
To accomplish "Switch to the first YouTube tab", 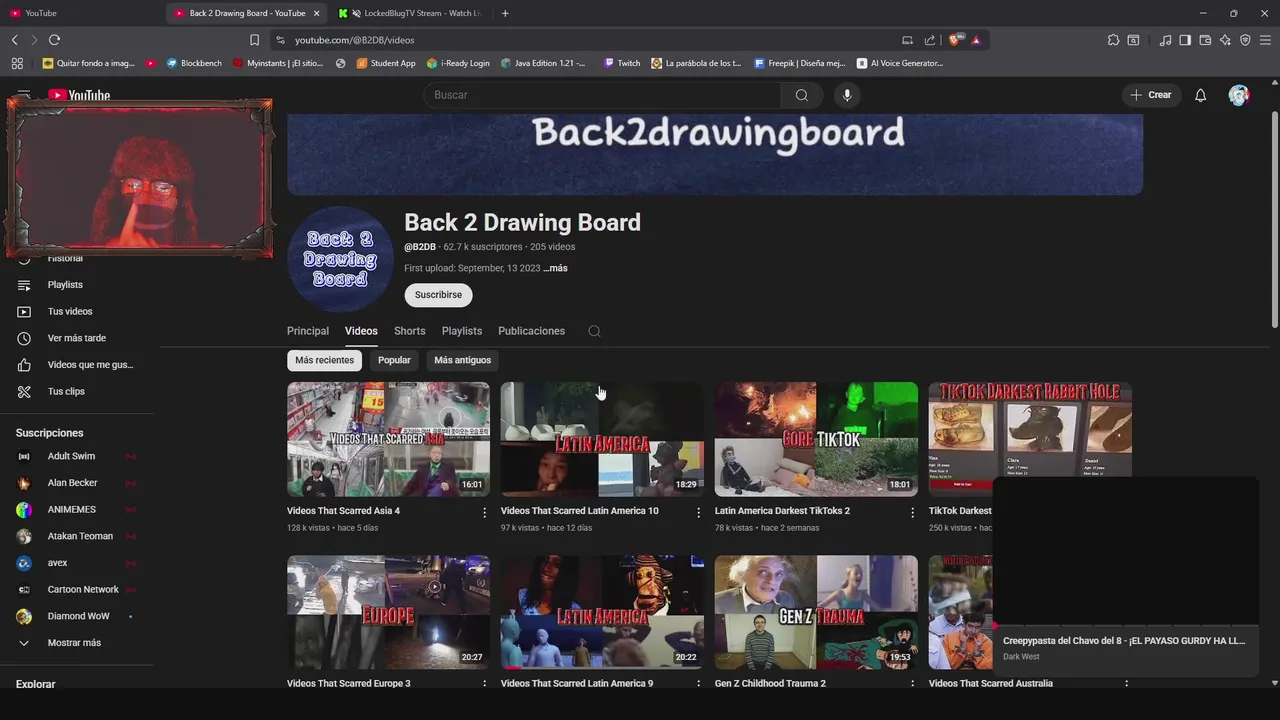I will (x=80, y=13).
